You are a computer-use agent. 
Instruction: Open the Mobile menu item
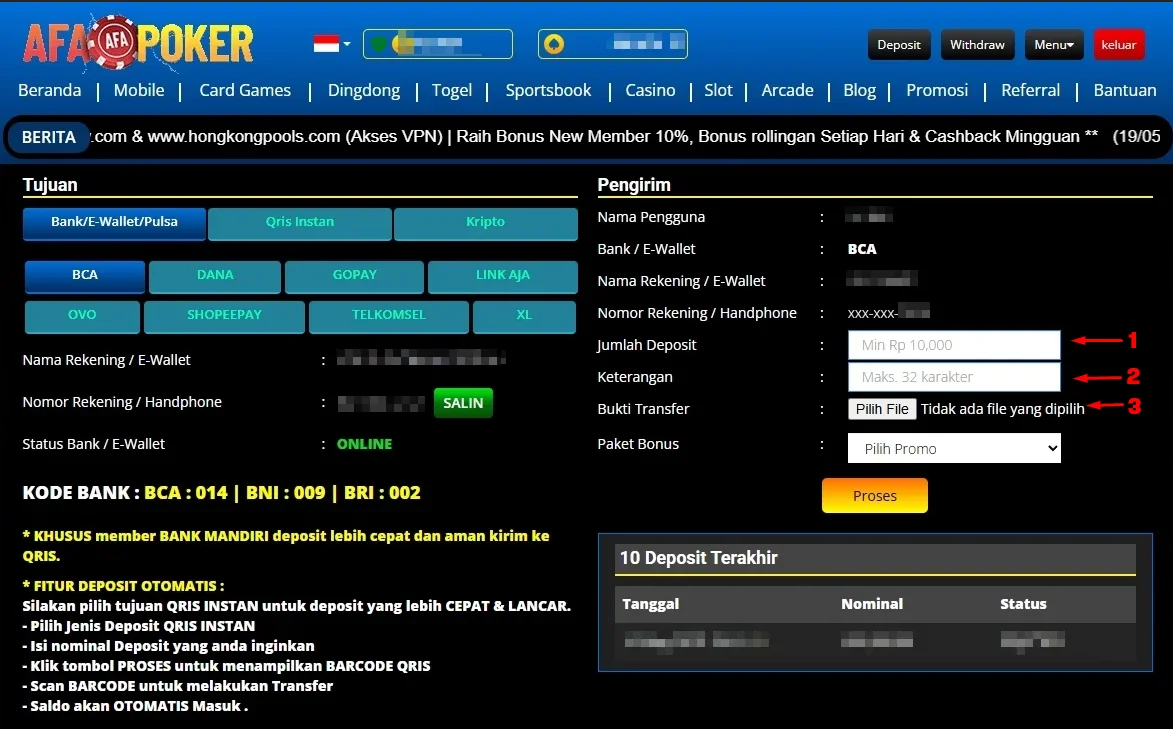point(139,91)
